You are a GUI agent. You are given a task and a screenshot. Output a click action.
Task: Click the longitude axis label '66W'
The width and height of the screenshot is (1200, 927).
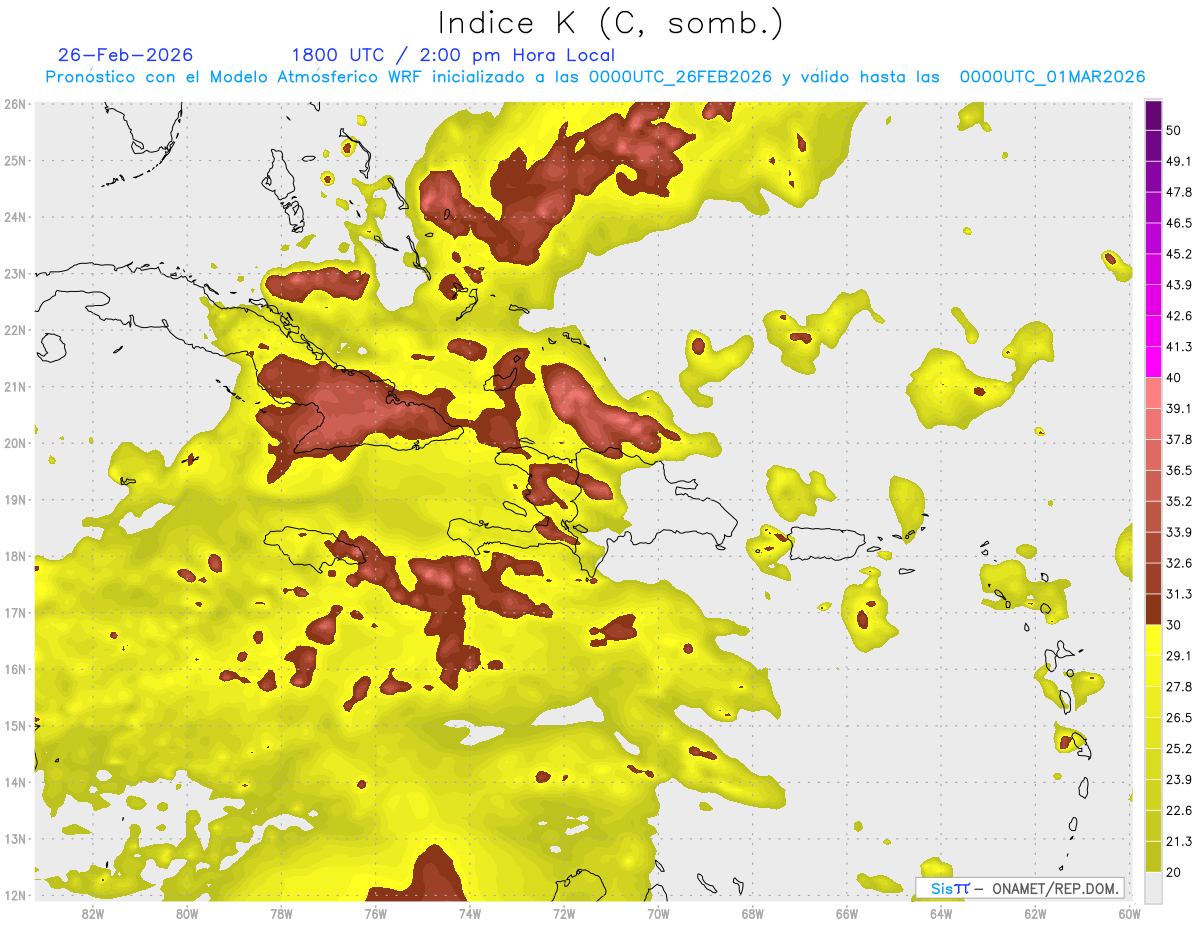[x=846, y=913]
